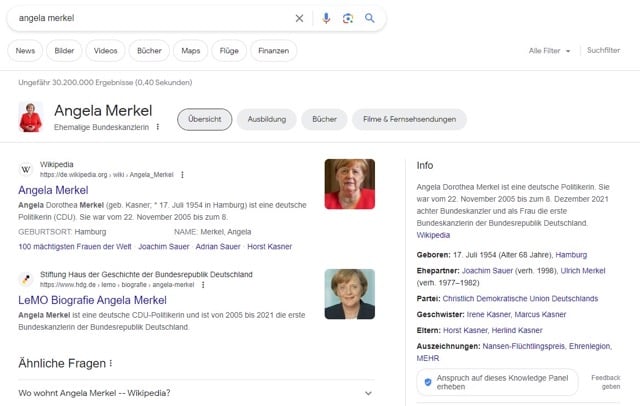This screenshot has width=640, height=406.
Task: Click the Ungefähr 30.200.000 Ergebnisse text
Action: (x=105, y=82)
